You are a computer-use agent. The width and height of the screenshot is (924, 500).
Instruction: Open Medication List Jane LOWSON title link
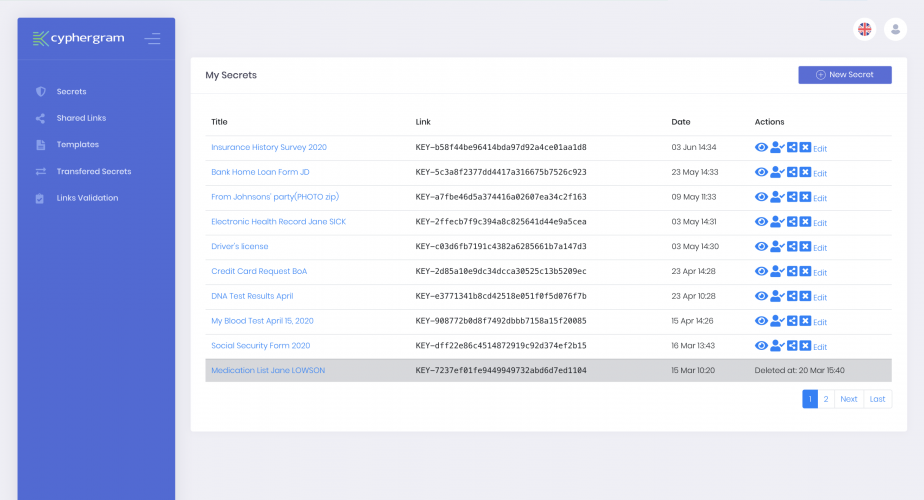pyautogui.click(x=268, y=370)
